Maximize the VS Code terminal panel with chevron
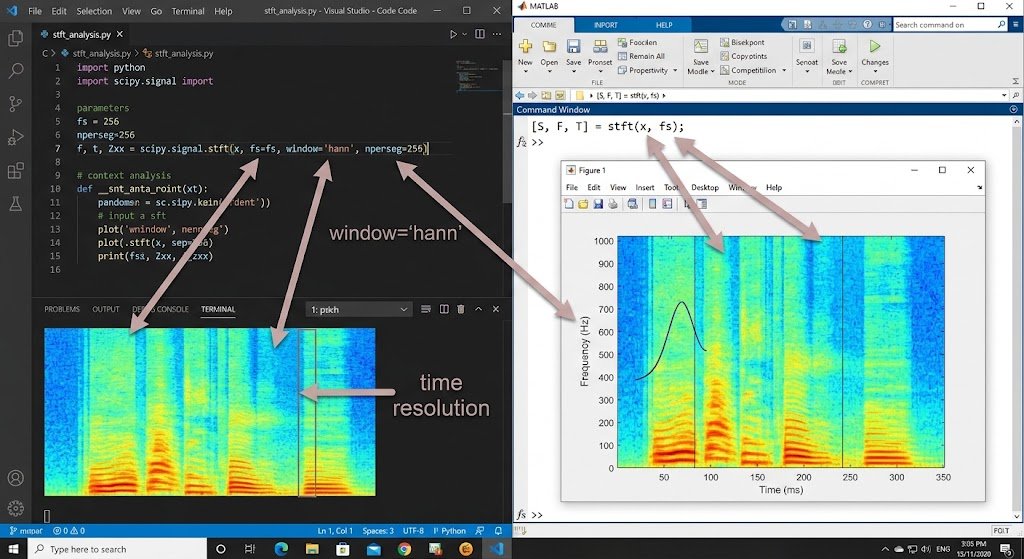1024x559 pixels. point(479,309)
